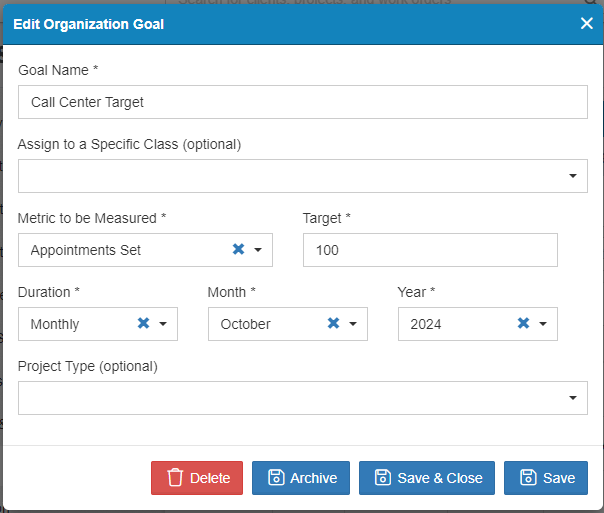Click the Save & Close button

click(x=427, y=478)
